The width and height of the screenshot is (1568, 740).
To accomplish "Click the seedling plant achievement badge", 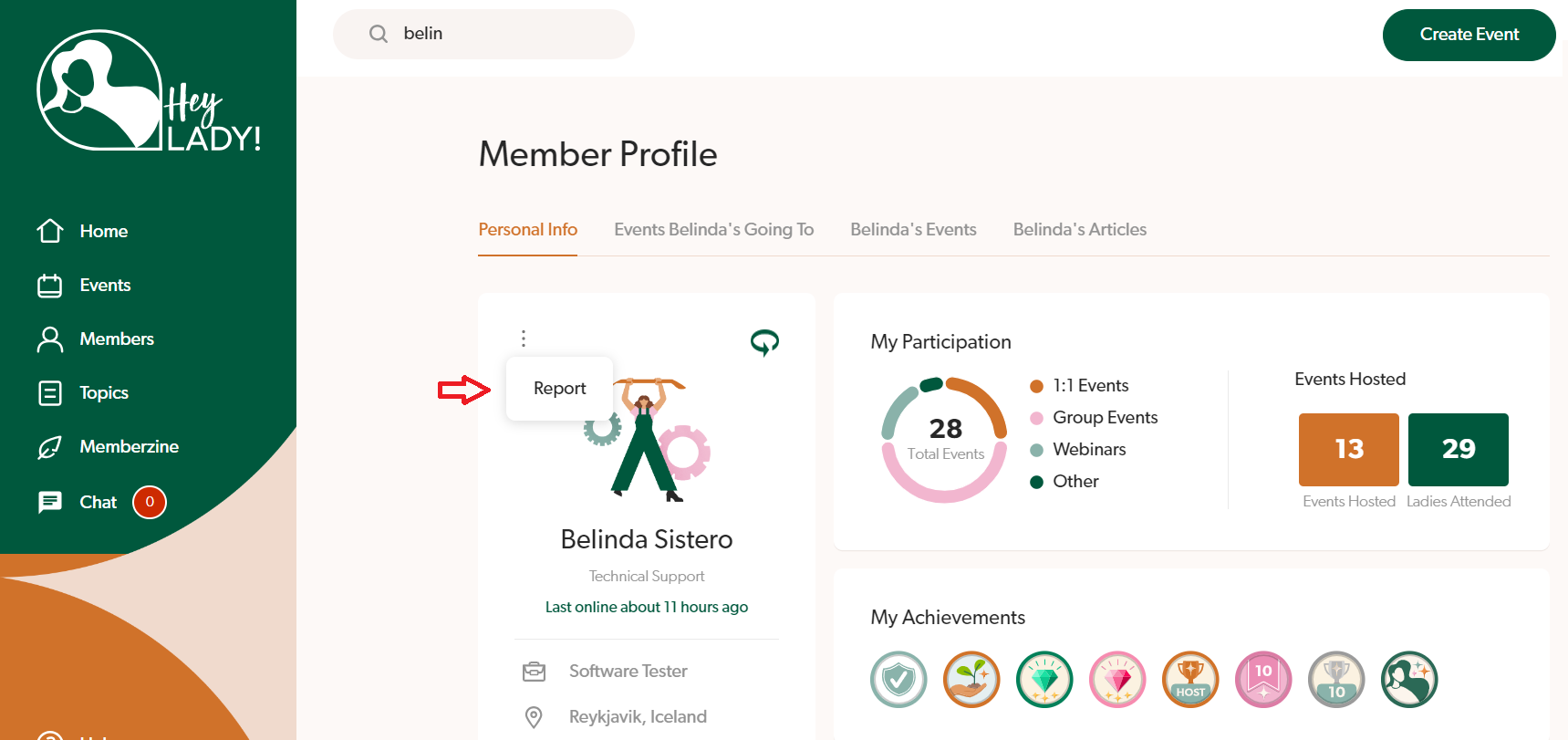I will point(971,680).
